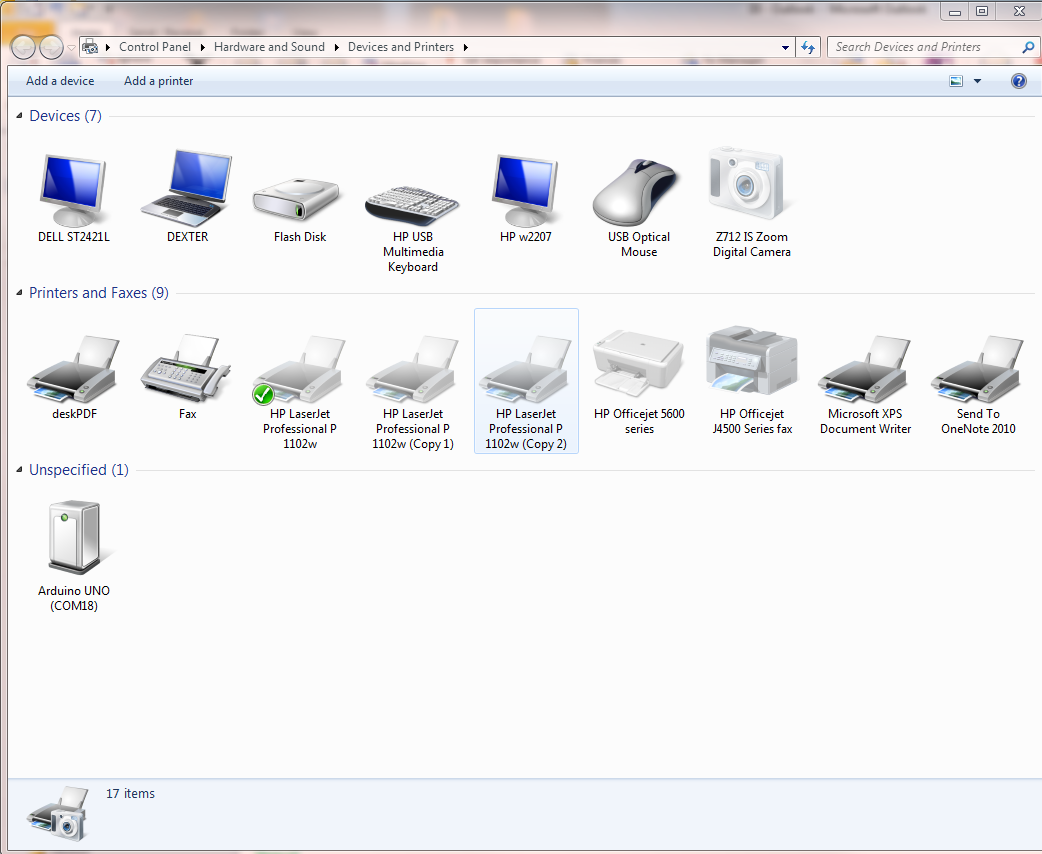Click the address bar location icon
This screenshot has width=1042, height=854.
click(90, 47)
